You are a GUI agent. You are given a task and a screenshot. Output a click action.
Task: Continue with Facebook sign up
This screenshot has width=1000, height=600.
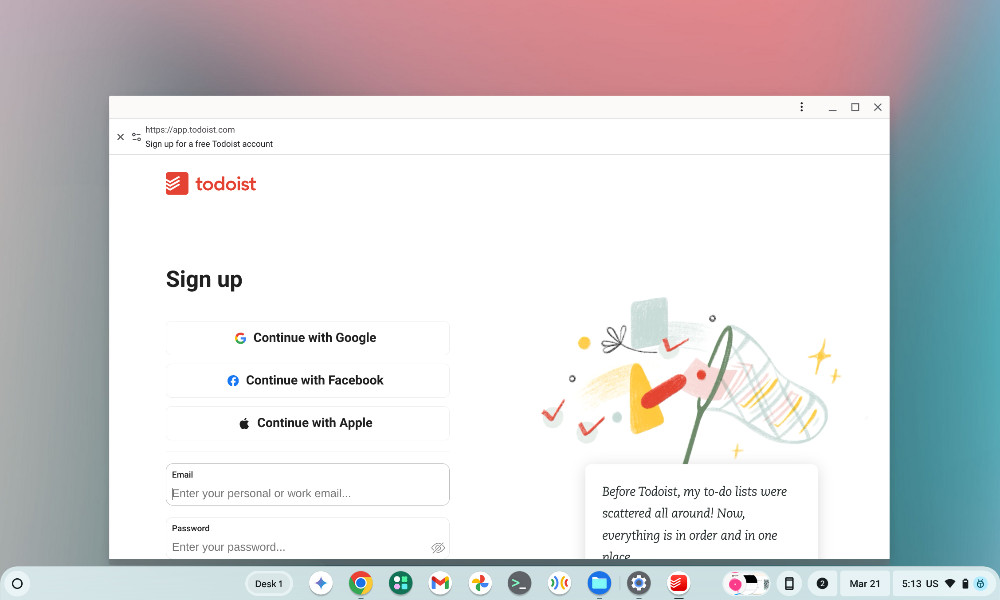tap(307, 381)
